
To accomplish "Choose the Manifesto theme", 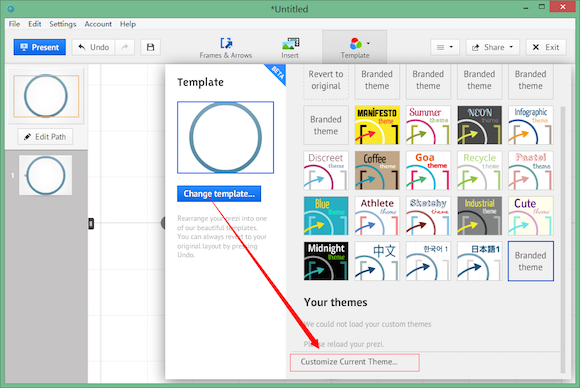I will 377,125.
